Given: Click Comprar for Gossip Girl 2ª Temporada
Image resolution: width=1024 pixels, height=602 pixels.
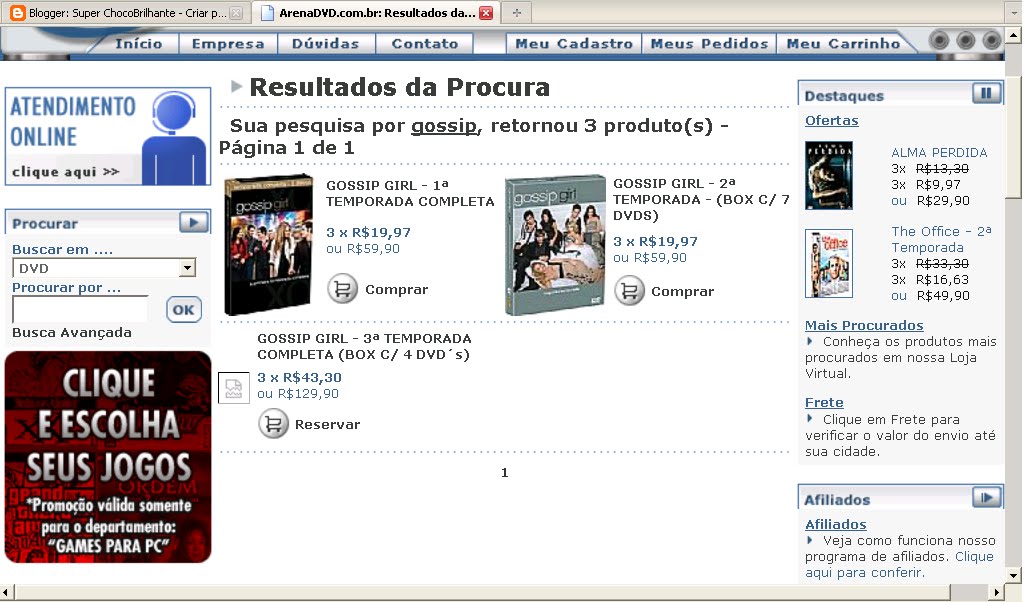Looking at the screenshot, I should (682, 291).
